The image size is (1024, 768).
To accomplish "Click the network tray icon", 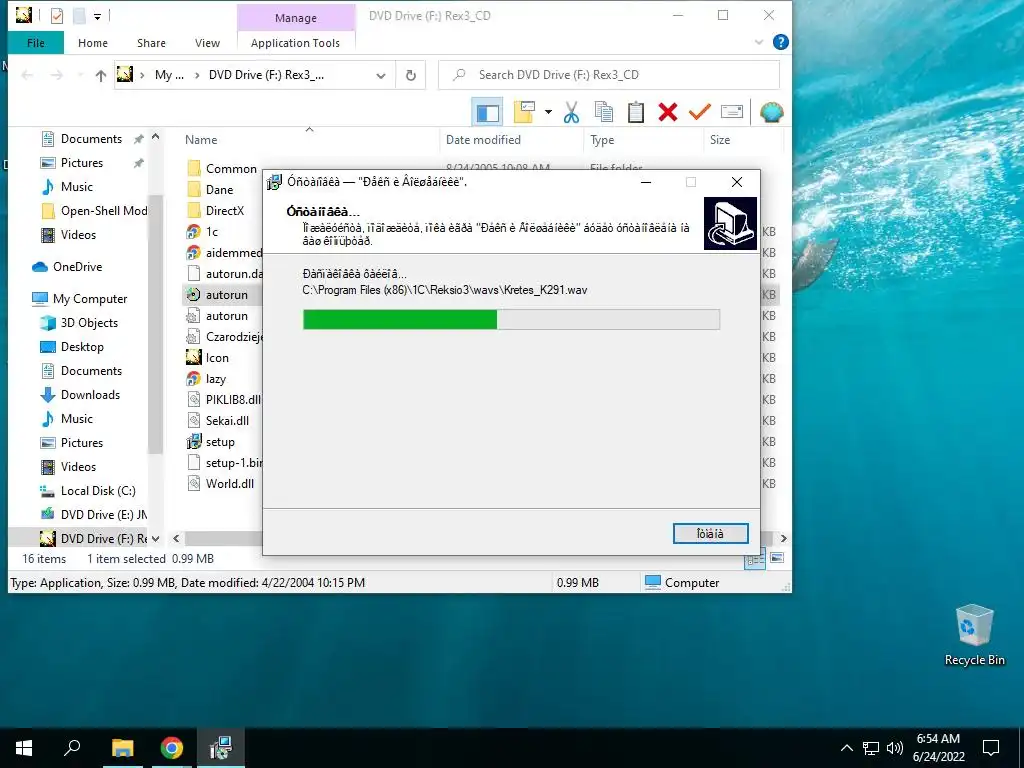I will pyautogui.click(x=871, y=748).
